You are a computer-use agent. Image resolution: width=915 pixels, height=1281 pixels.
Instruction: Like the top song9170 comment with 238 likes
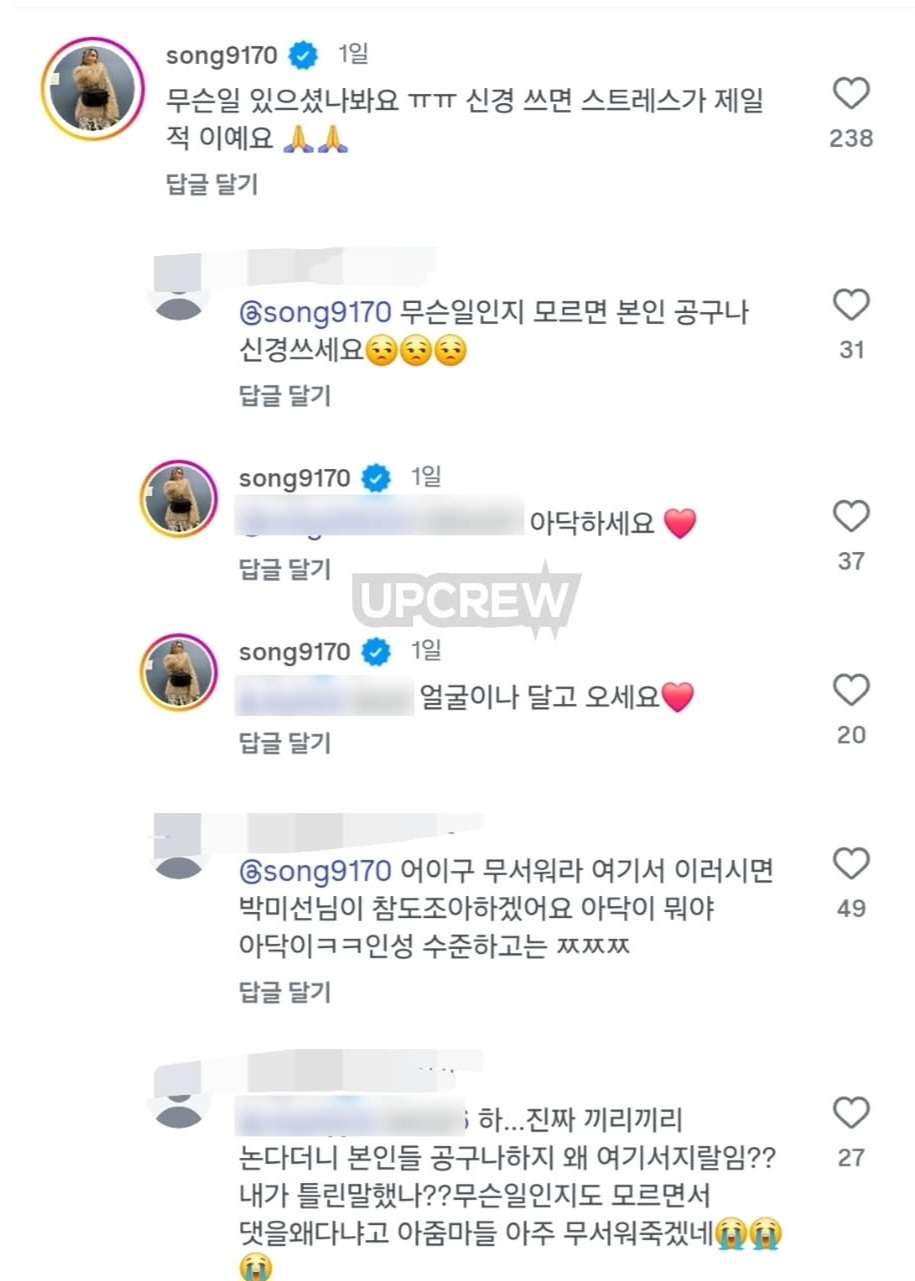851,95
